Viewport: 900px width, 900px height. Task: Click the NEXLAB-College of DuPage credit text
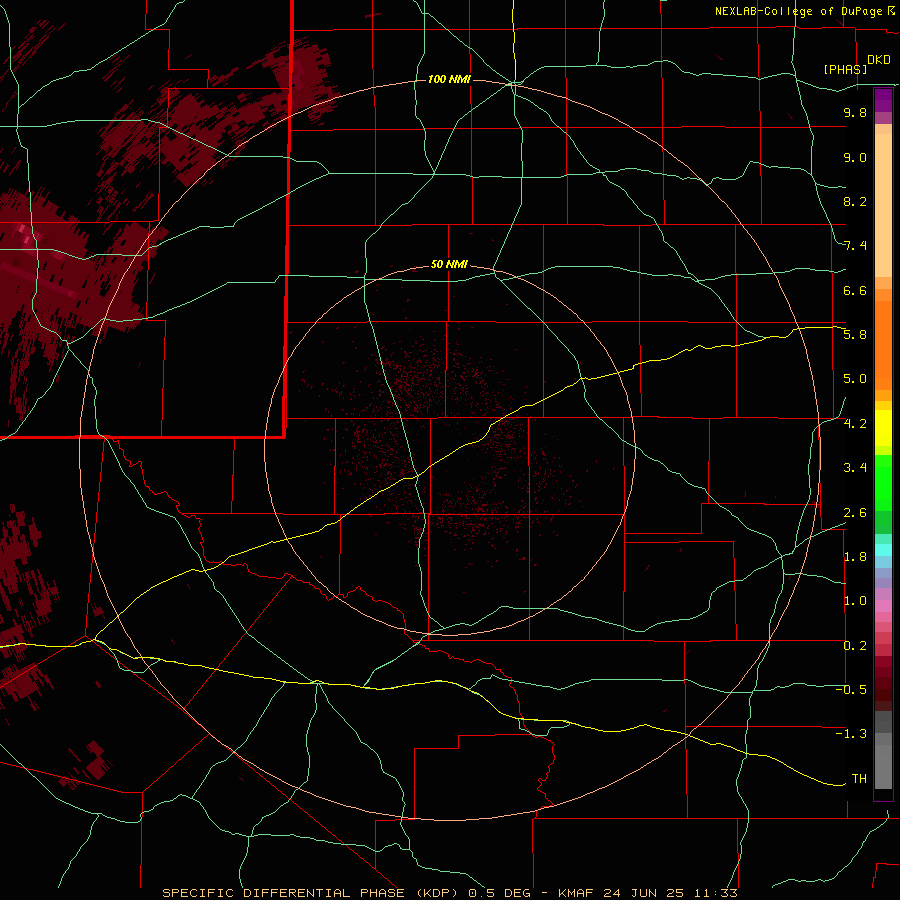801,11
